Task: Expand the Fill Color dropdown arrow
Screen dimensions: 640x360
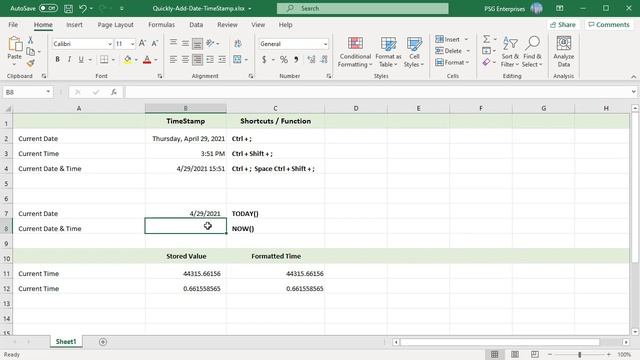Action: pyautogui.click(x=136, y=60)
